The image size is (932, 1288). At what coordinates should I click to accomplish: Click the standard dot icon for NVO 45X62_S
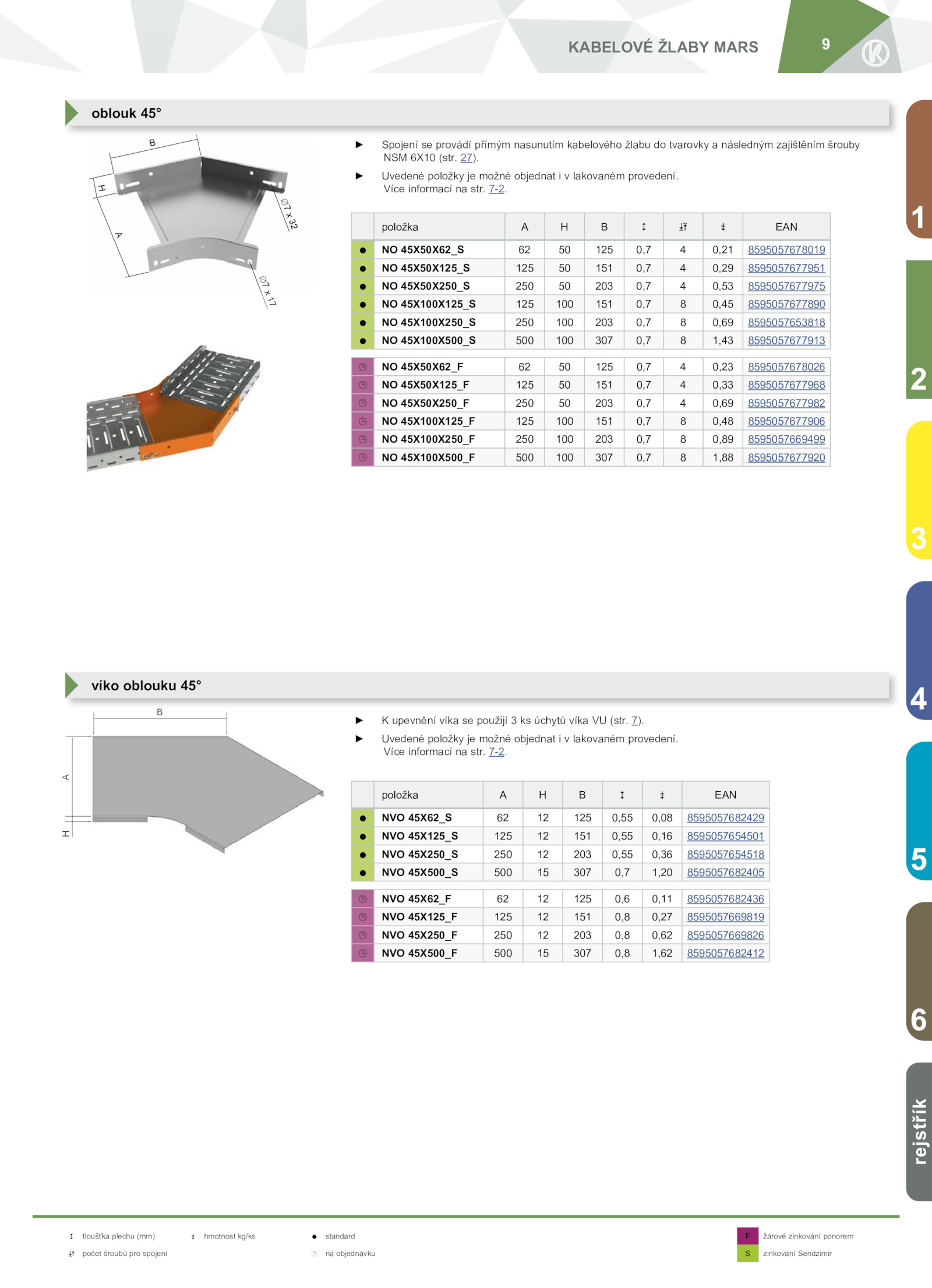362,818
